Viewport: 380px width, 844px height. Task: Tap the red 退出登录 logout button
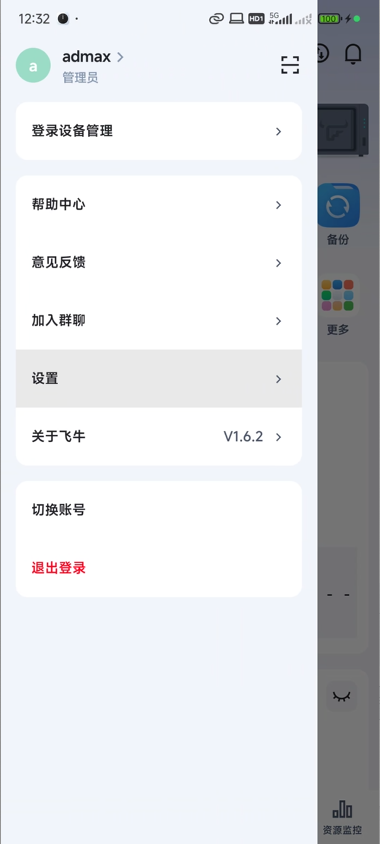tap(59, 568)
